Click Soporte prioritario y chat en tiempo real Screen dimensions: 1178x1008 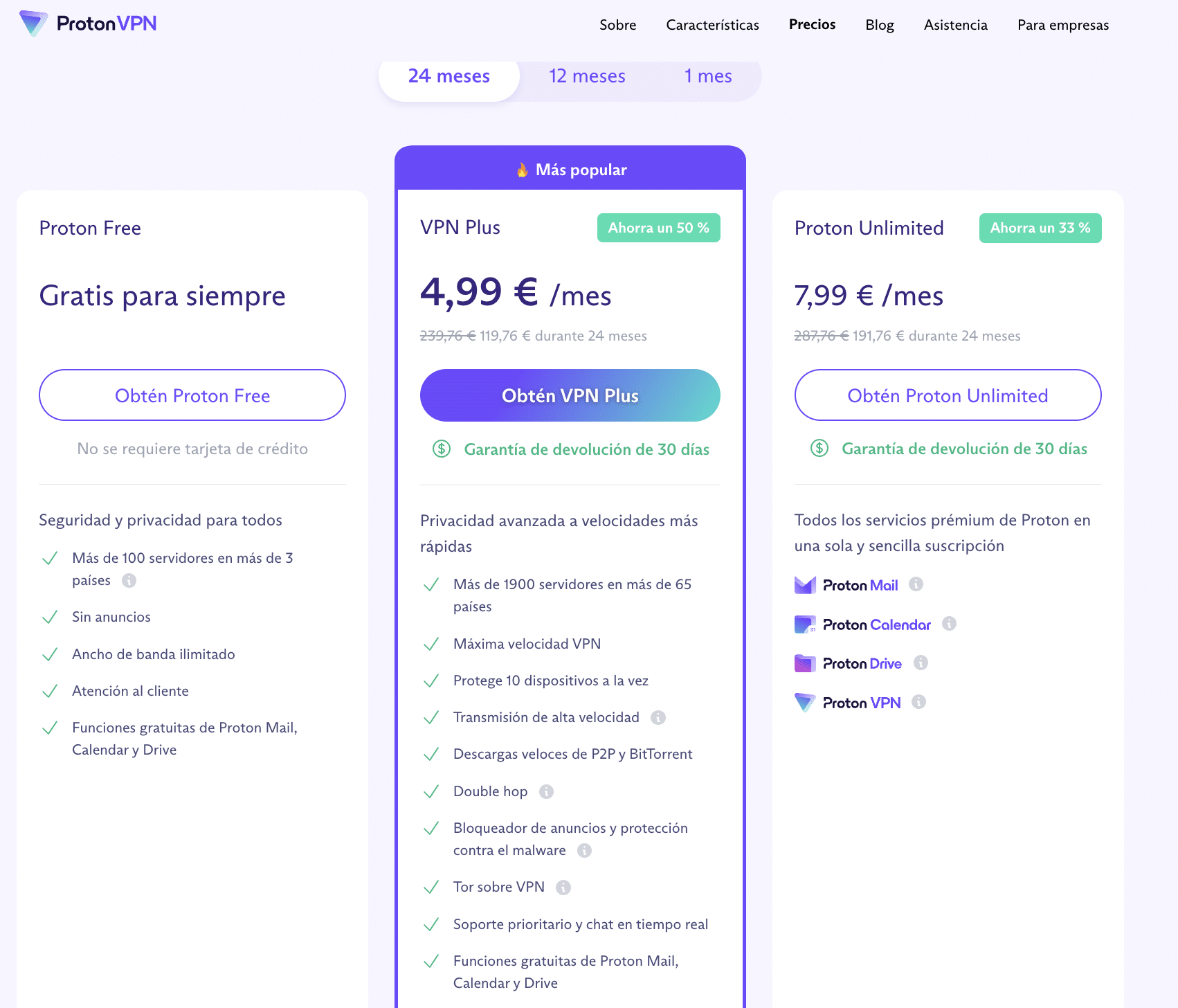tap(581, 924)
